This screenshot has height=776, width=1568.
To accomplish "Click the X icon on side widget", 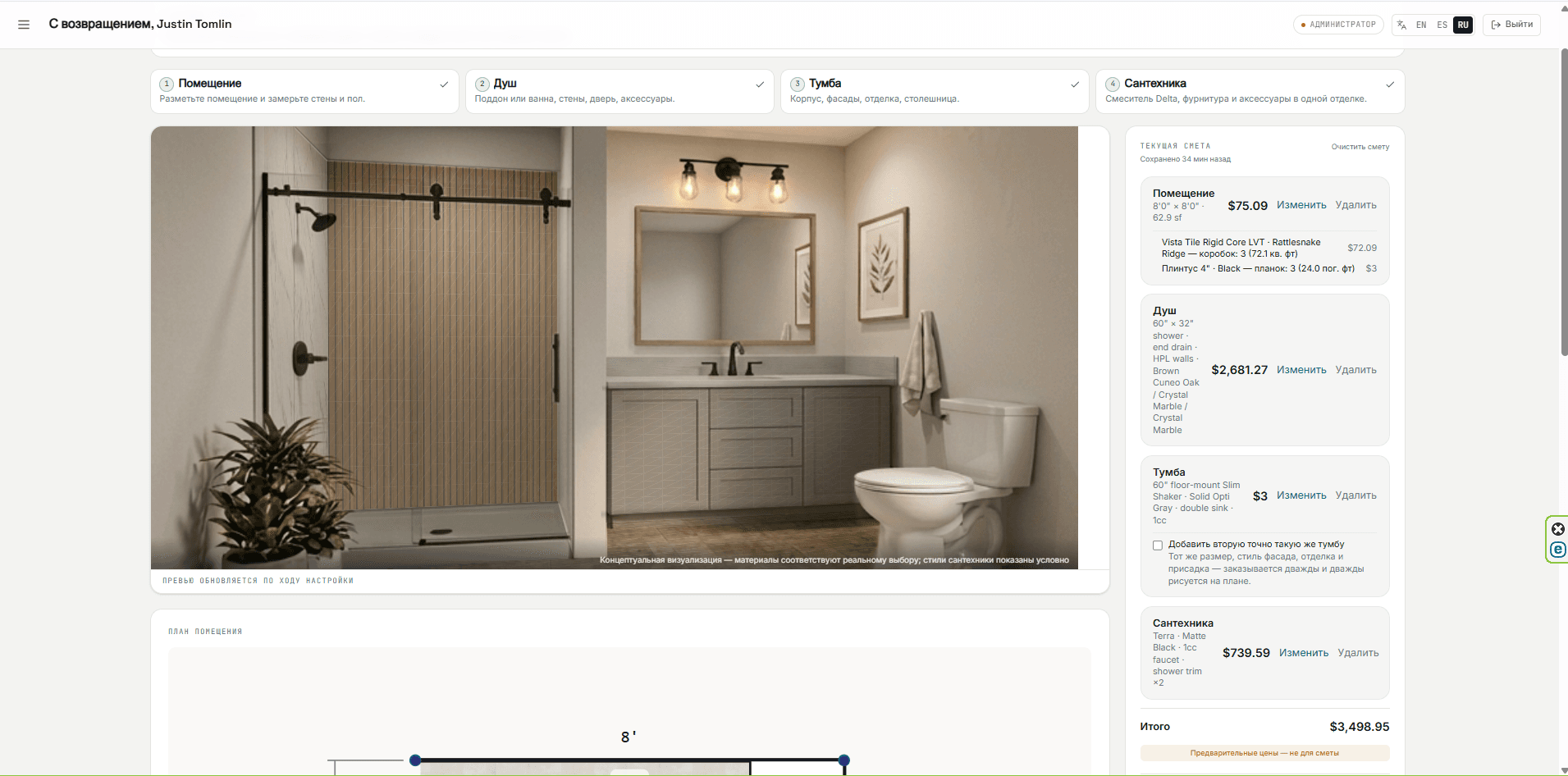I will [x=1558, y=529].
